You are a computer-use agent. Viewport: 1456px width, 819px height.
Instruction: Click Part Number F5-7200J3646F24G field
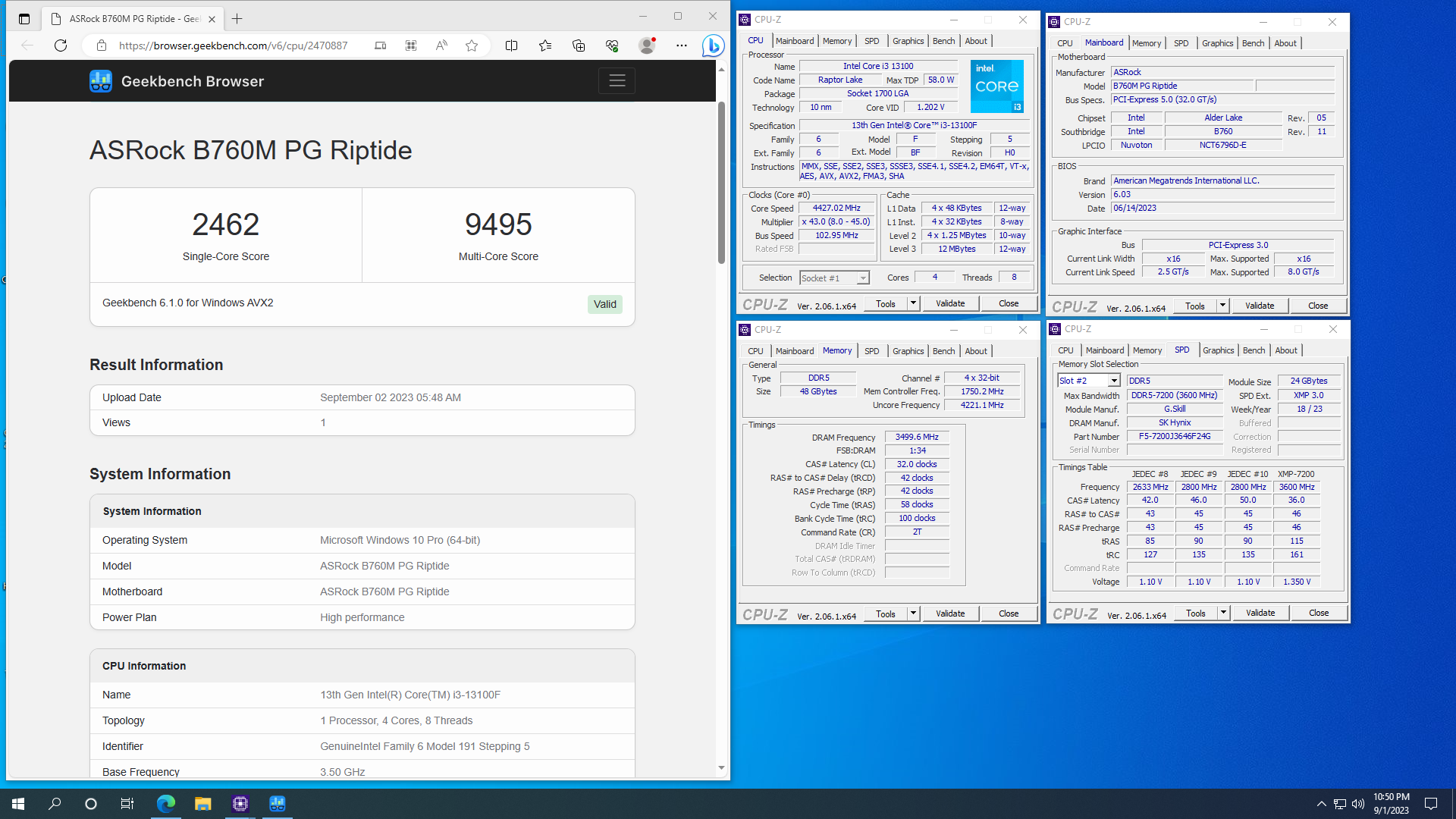click(x=1175, y=437)
